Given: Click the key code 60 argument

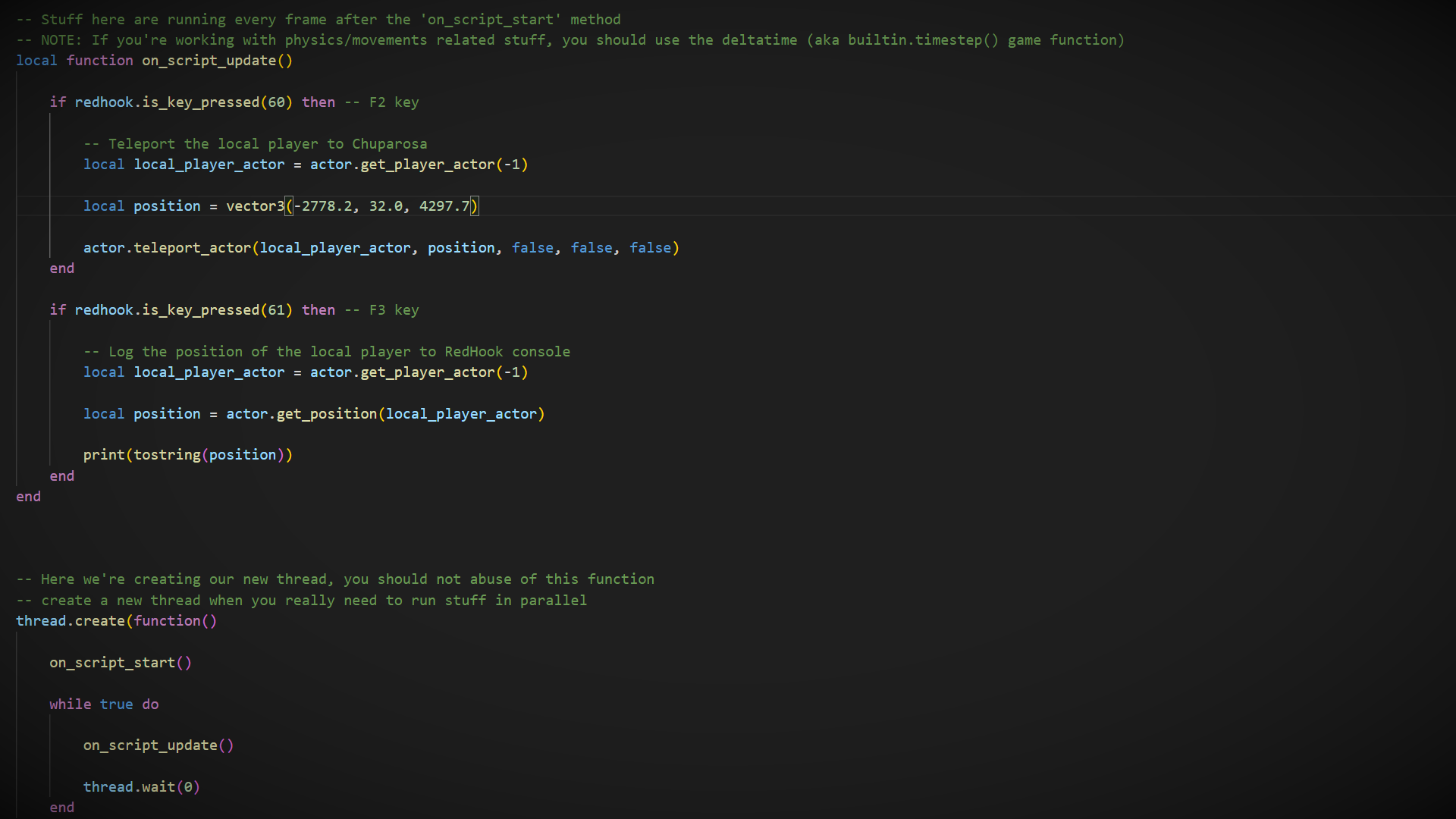Looking at the screenshot, I should 277,102.
